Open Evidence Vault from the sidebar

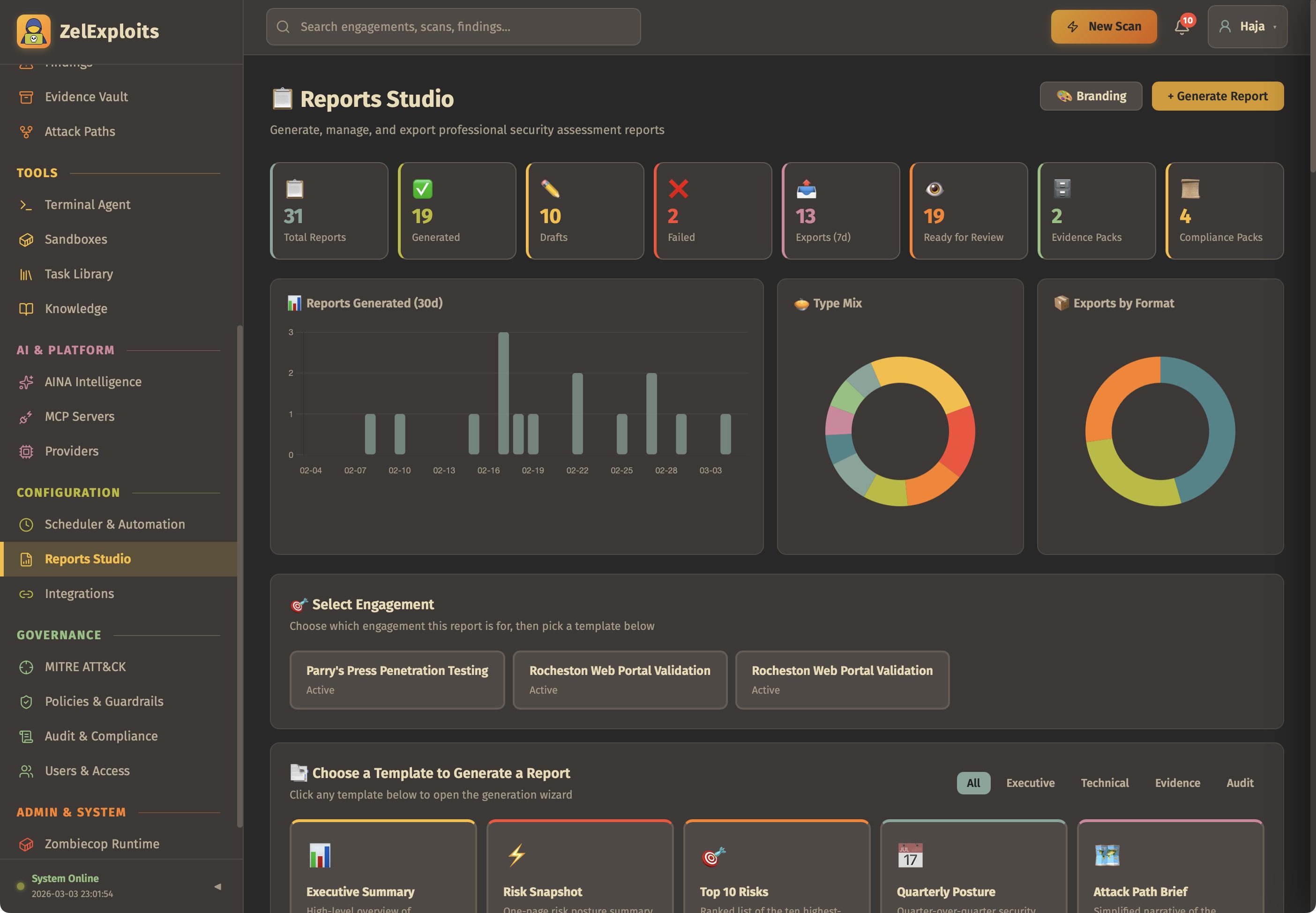[x=86, y=97]
